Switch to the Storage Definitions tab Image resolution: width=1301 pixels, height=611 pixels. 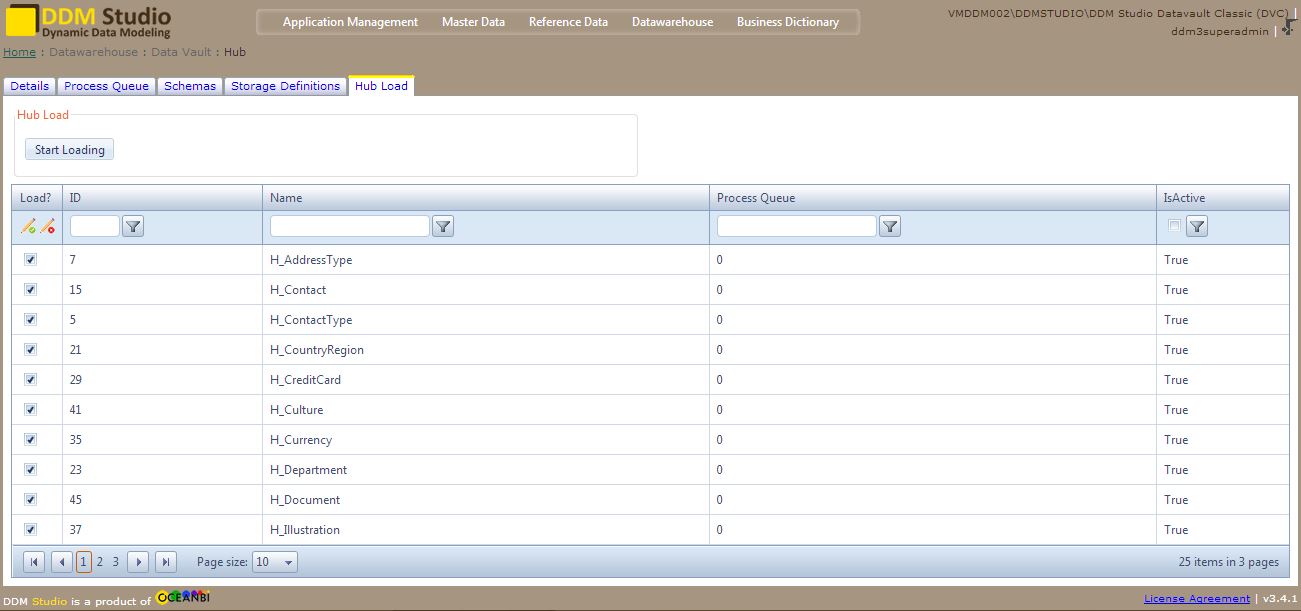point(286,86)
